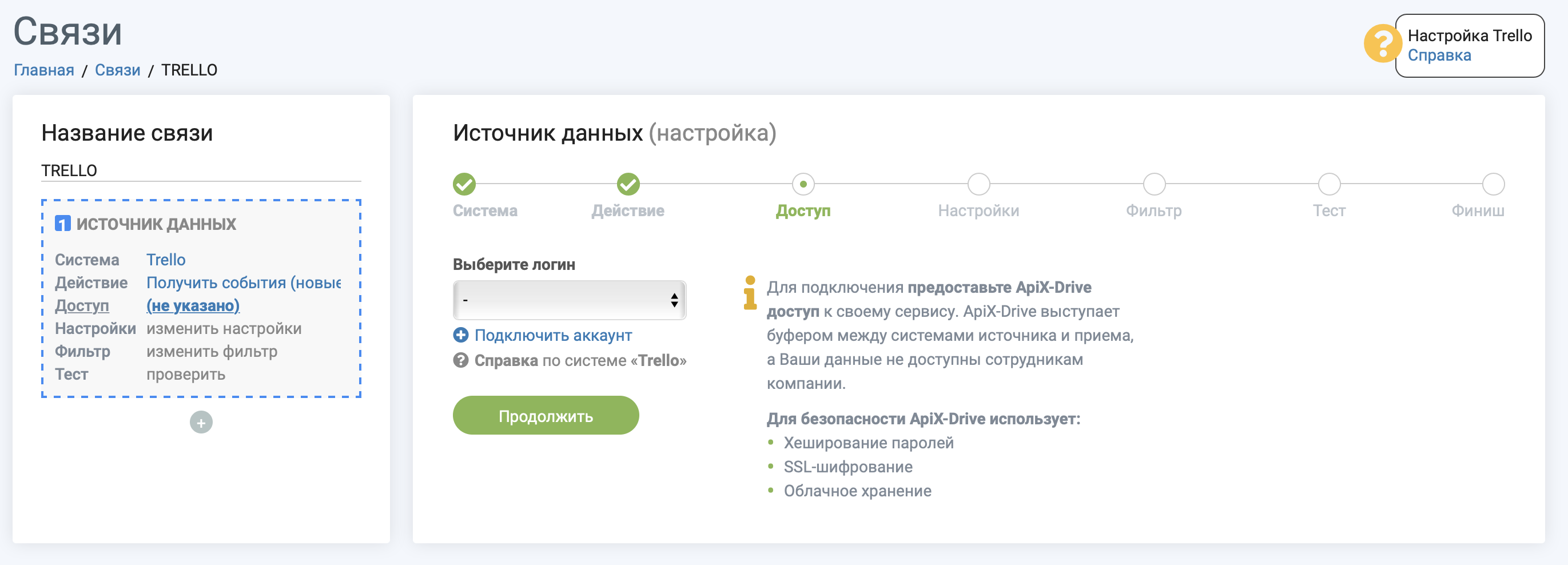Click the Подключить аккаунт link
Screen dimensions: 1568x565
click(553, 336)
